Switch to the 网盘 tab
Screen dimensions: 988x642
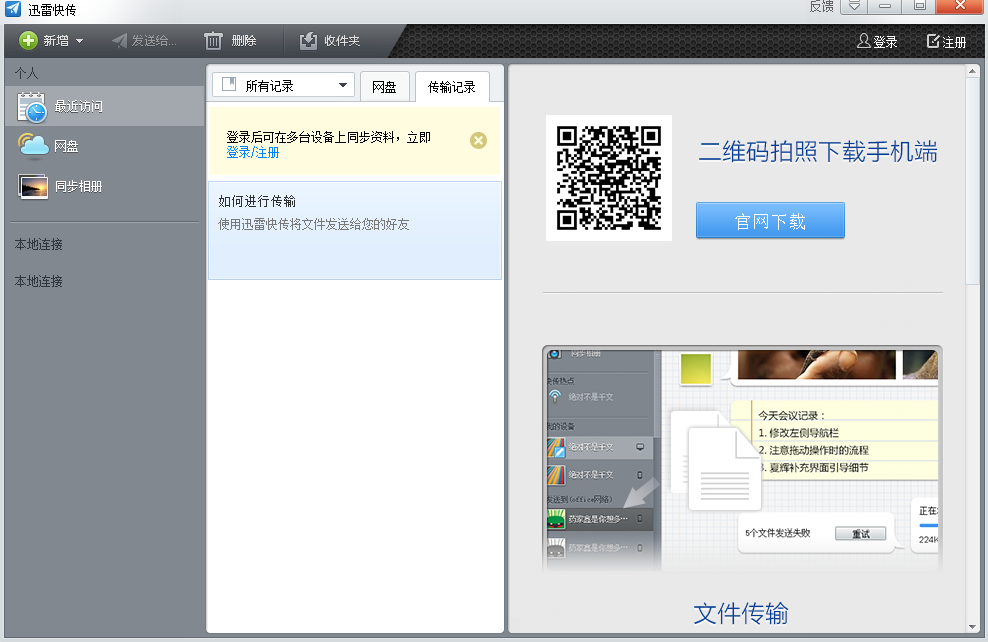pyautogui.click(x=384, y=87)
